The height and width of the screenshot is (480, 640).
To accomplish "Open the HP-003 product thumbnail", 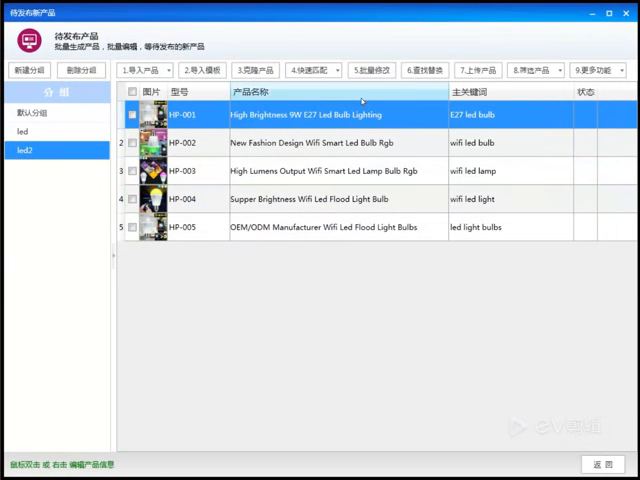I will [153, 171].
